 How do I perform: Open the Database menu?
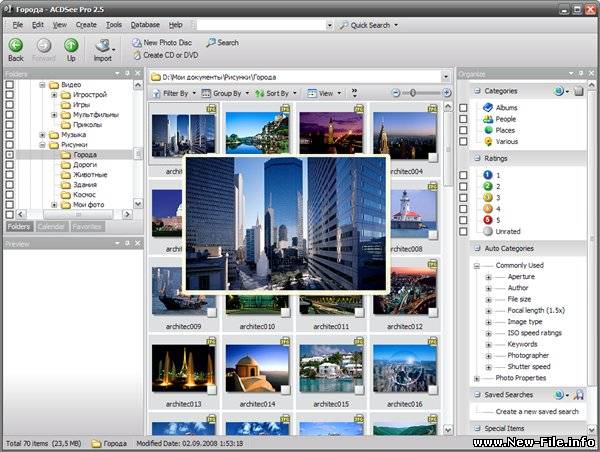coord(145,24)
